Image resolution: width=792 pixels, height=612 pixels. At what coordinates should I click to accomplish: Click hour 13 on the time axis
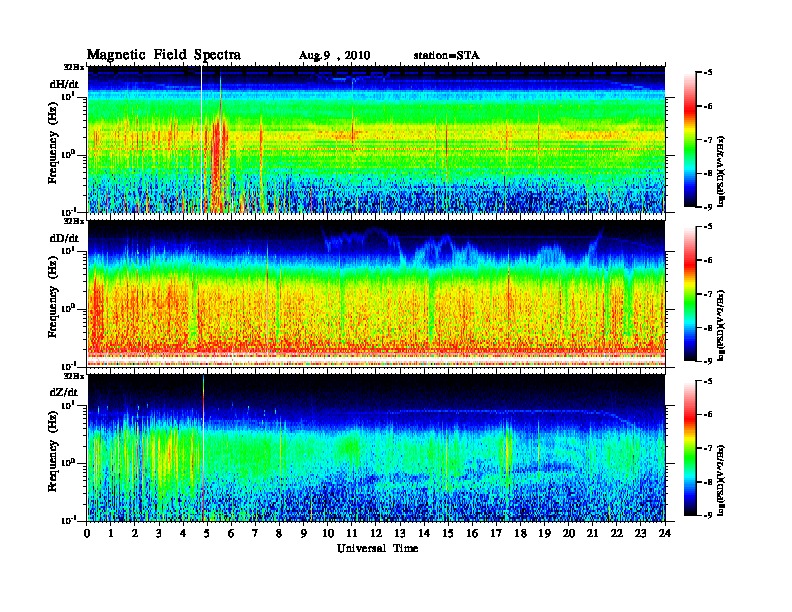pos(401,533)
